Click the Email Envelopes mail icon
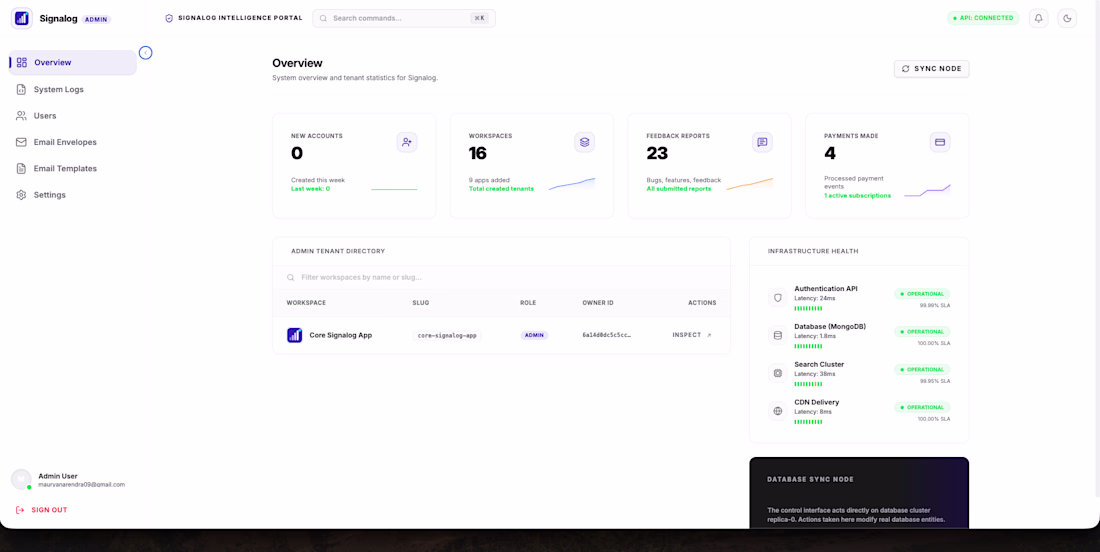Viewport: 1100px width, 552px height. click(x=21, y=142)
